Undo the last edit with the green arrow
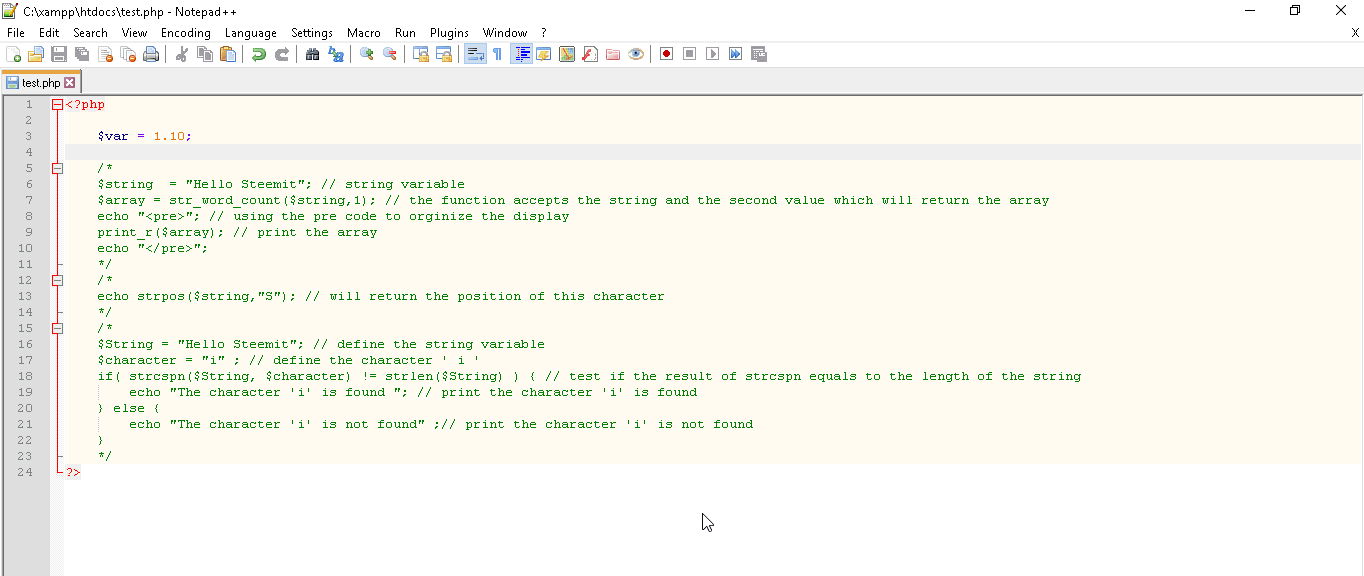 coord(259,54)
